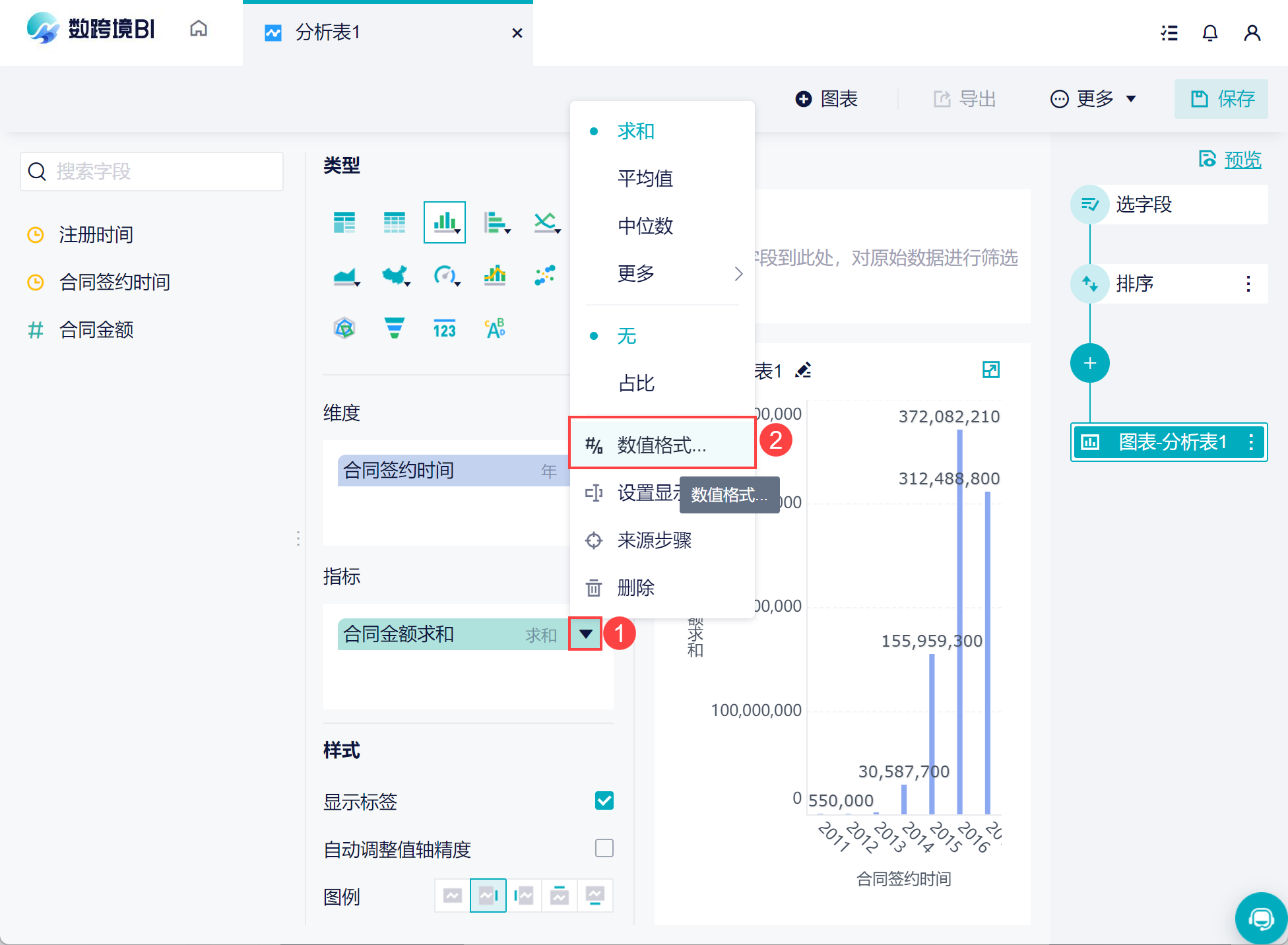Select the scatter chart type icon

[x=544, y=275]
